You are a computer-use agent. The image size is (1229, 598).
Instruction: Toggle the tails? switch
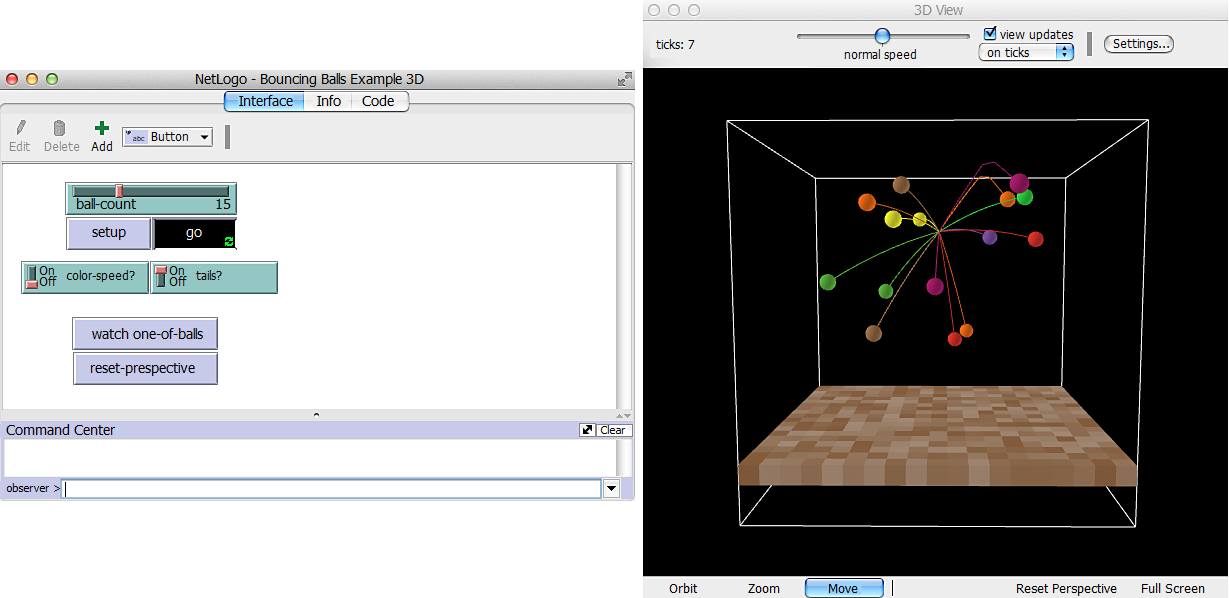(x=161, y=277)
